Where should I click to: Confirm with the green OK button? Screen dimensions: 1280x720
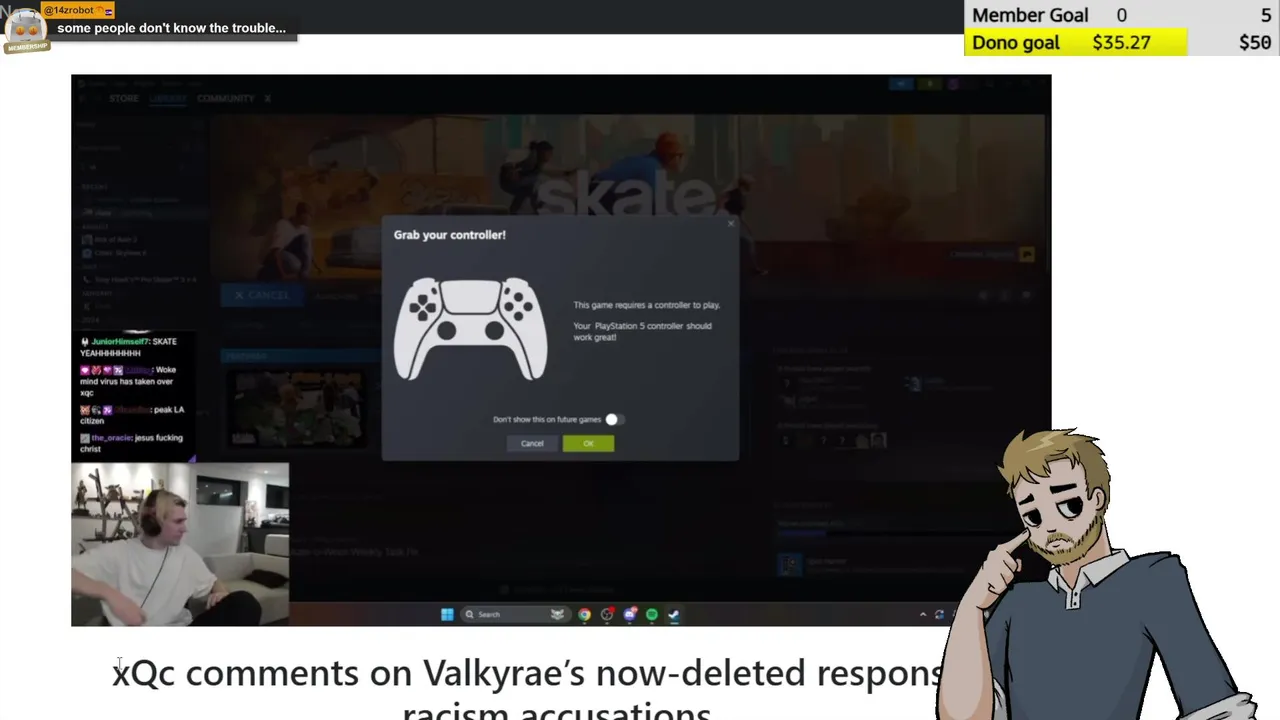click(x=588, y=443)
